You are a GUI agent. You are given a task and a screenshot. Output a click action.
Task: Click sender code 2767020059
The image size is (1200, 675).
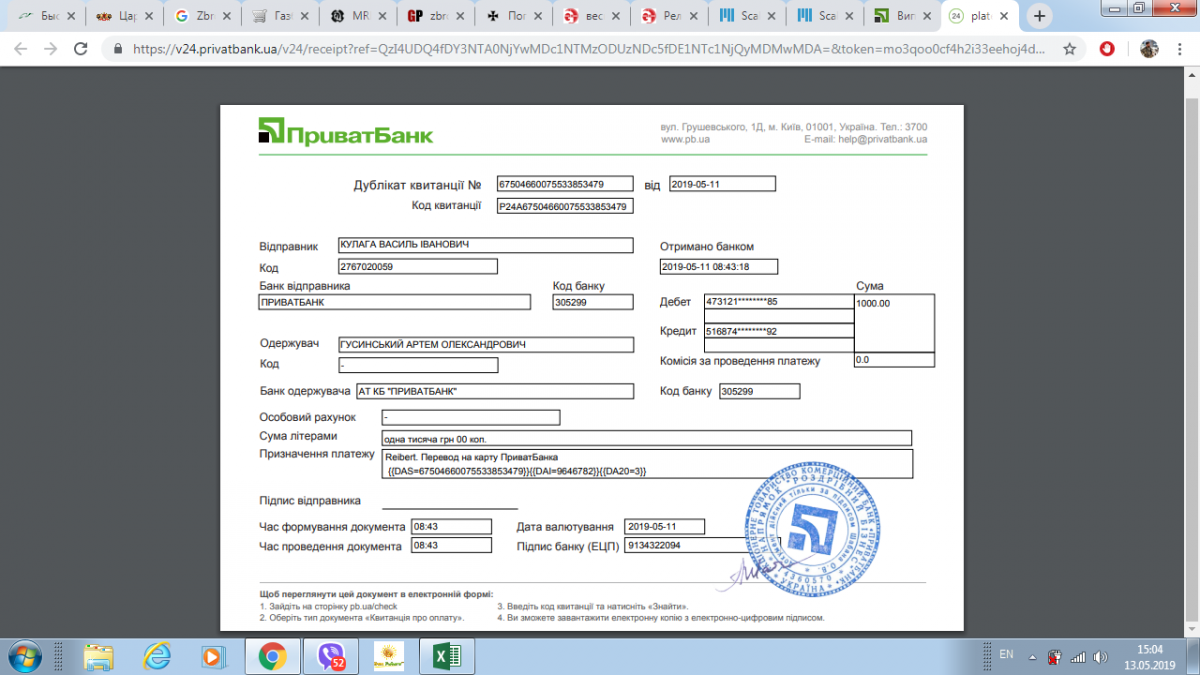click(417, 266)
